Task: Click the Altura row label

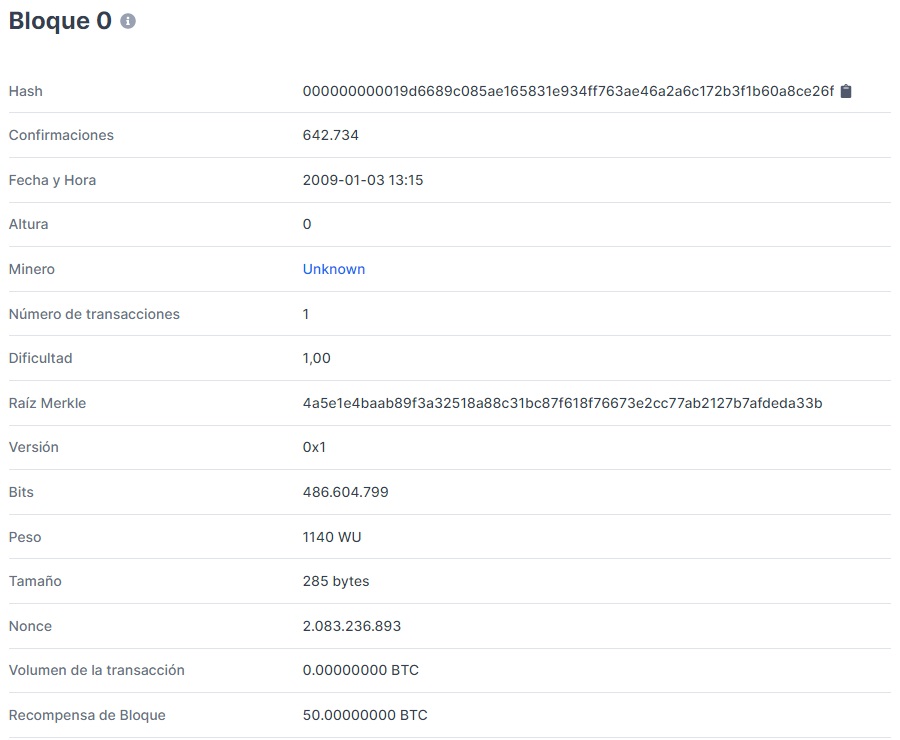Action: [x=28, y=224]
